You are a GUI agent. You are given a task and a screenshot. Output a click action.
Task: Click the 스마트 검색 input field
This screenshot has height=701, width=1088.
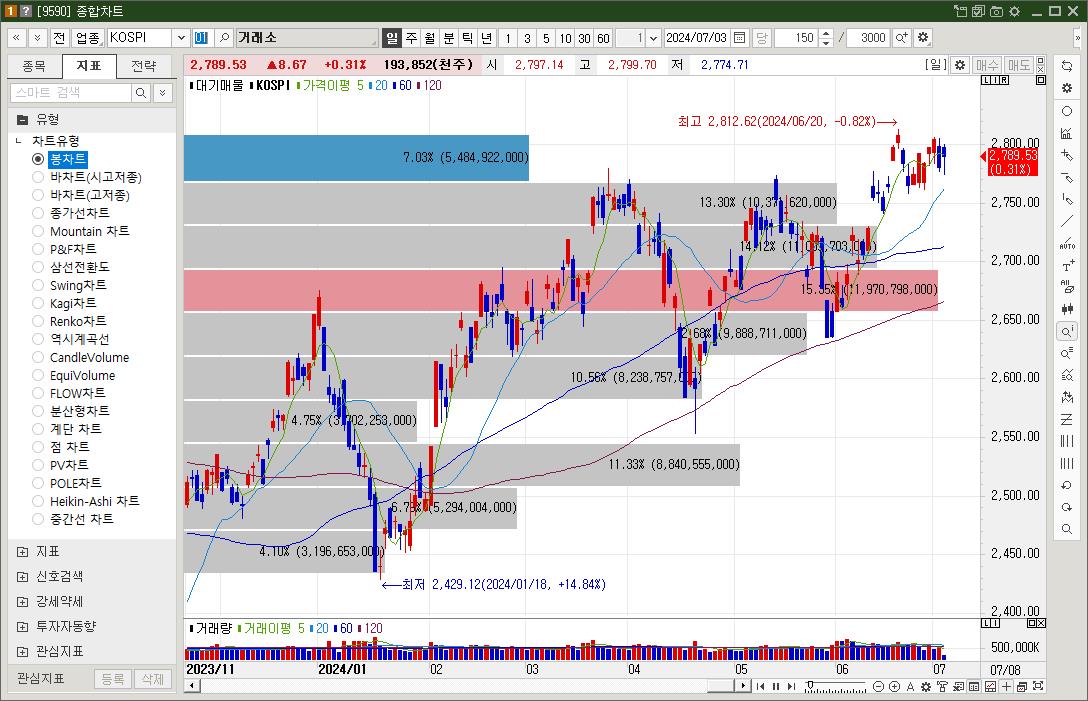71,92
